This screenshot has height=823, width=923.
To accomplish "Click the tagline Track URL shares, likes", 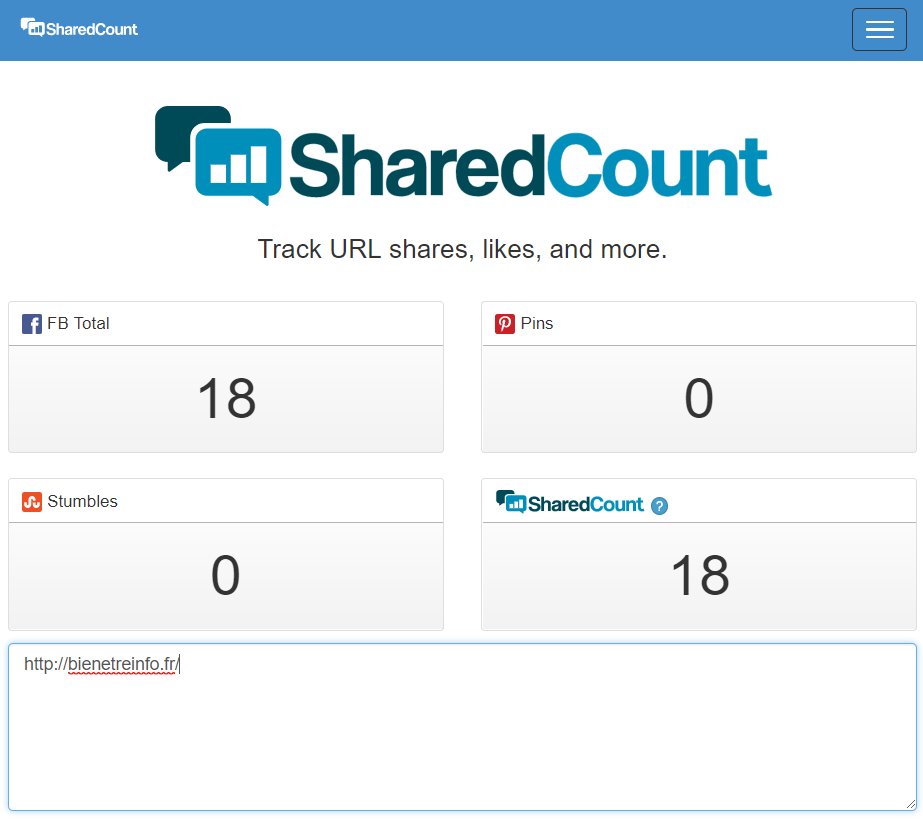I will pyautogui.click(x=462, y=249).
